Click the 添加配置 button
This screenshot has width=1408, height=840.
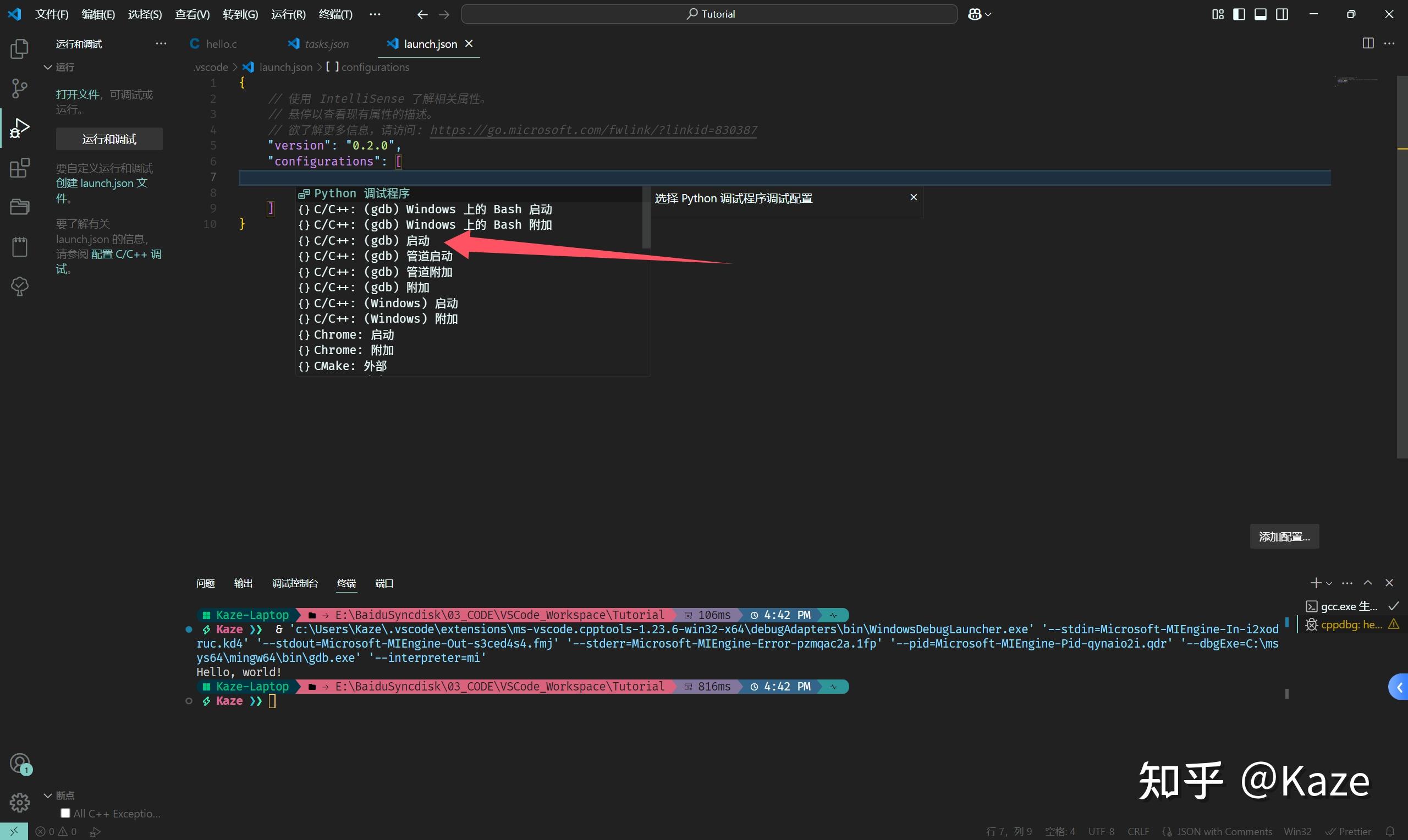[x=1284, y=536]
